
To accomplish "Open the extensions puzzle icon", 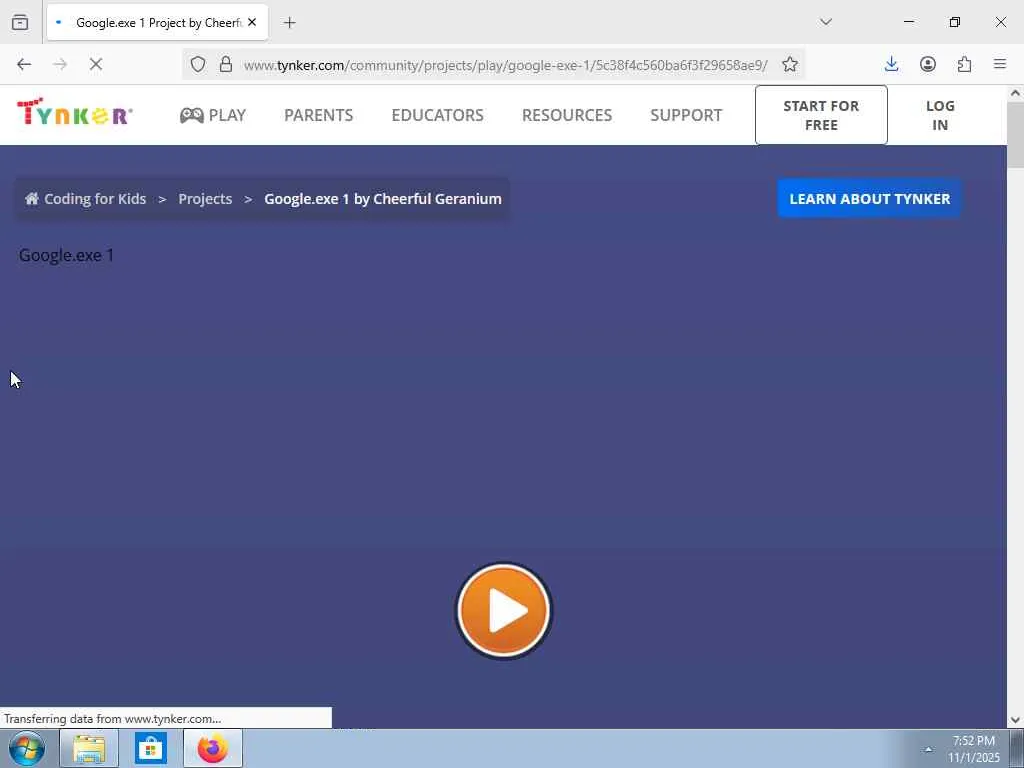I will point(964,64).
